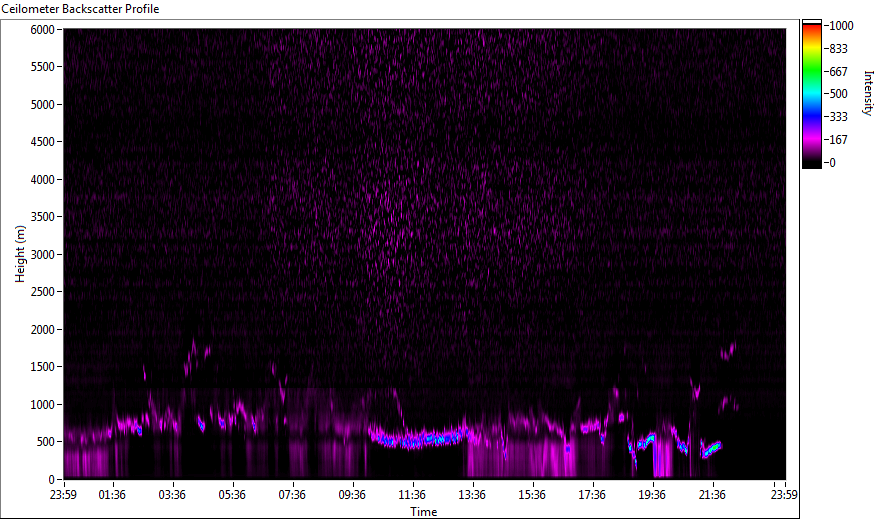Click the 19:36 time tick label

pos(652,495)
